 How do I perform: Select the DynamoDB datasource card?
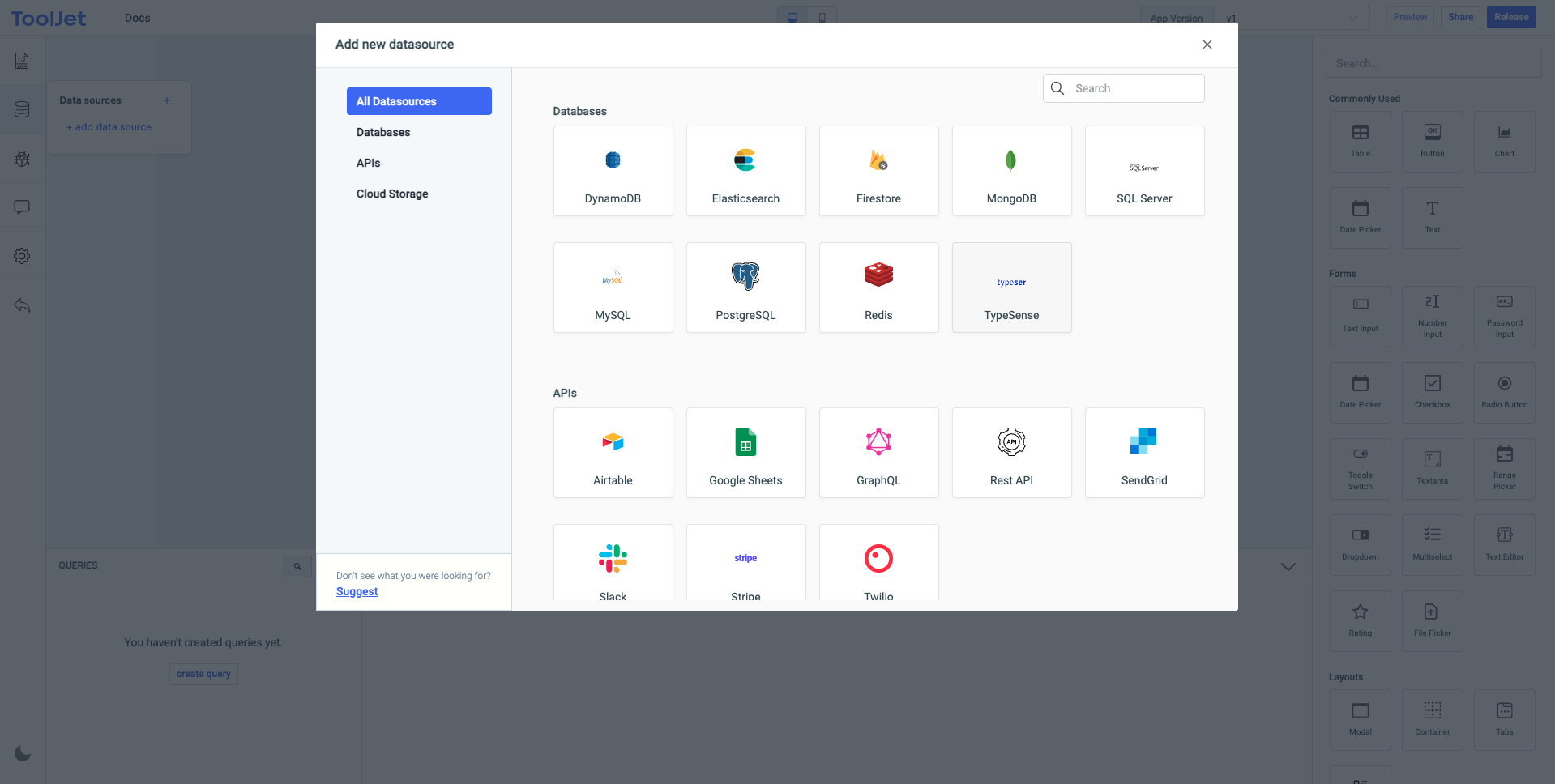pyautogui.click(x=613, y=171)
